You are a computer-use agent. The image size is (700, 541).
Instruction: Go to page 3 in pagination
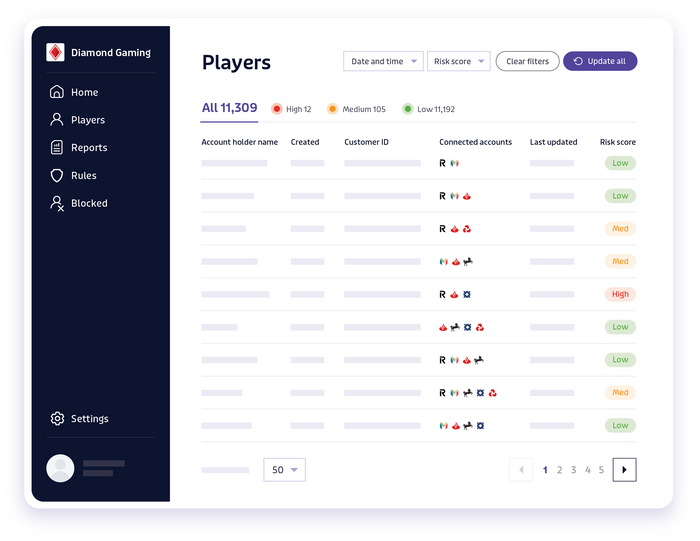pyautogui.click(x=573, y=470)
